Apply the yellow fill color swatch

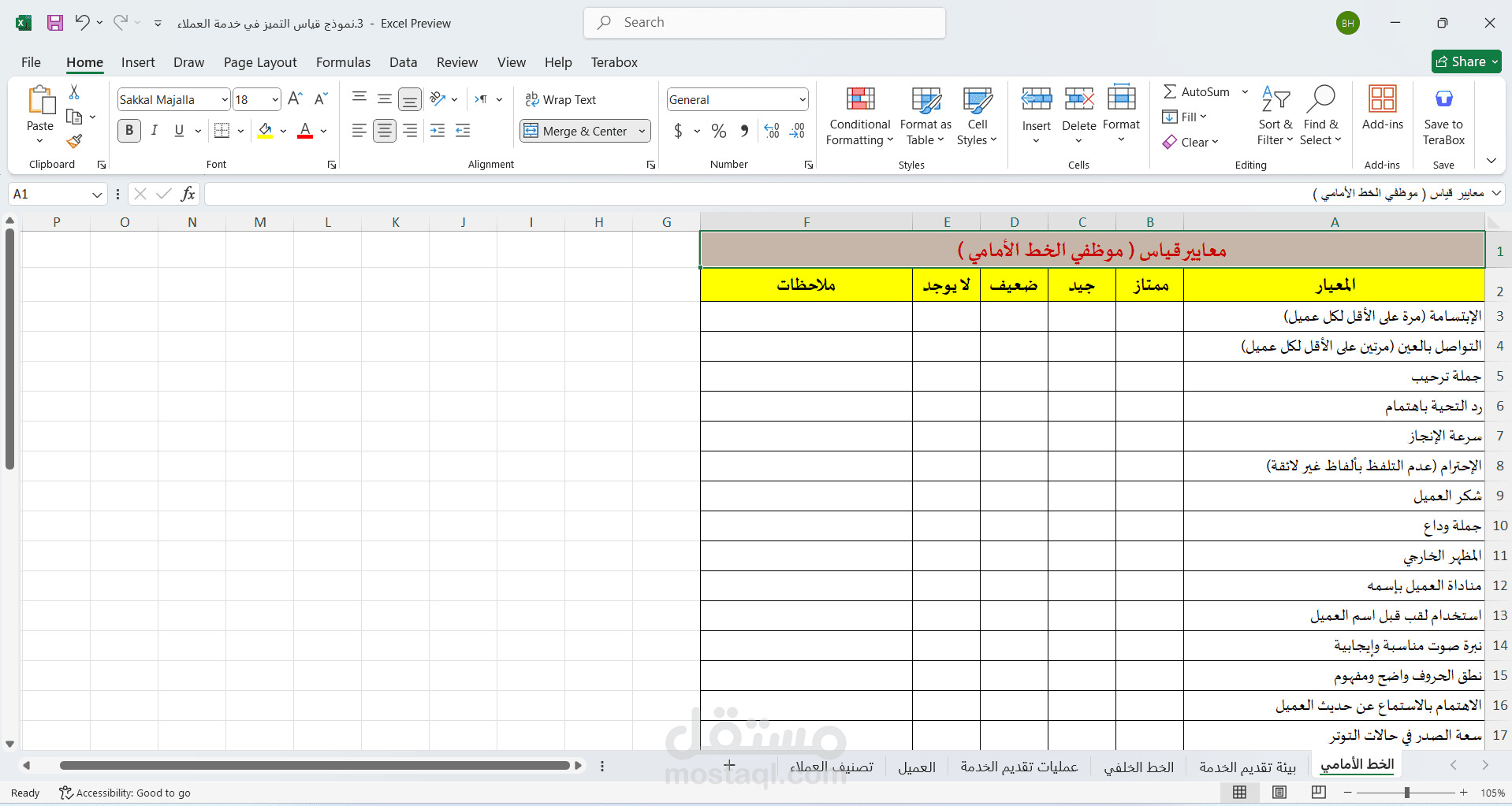point(265,131)
